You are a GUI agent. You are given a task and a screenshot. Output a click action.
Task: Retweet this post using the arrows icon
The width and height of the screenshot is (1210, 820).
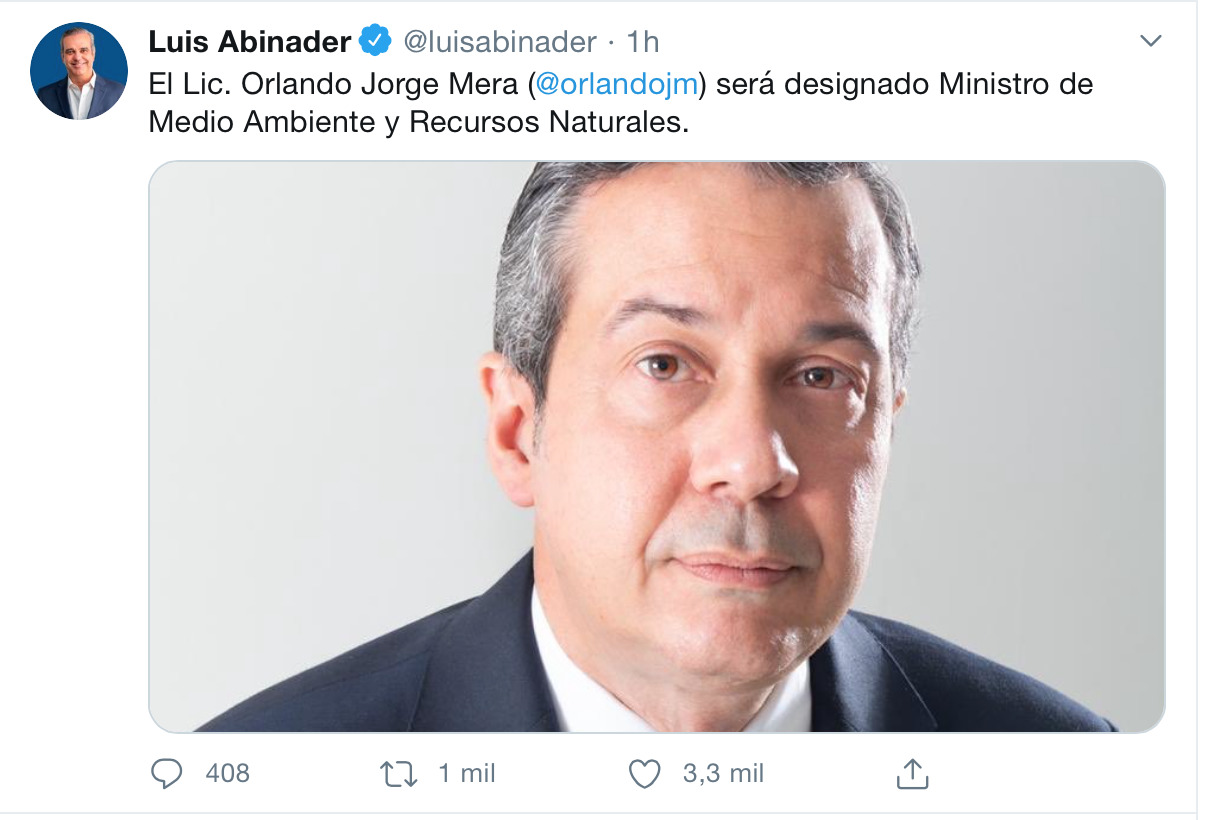pos(399,774)
